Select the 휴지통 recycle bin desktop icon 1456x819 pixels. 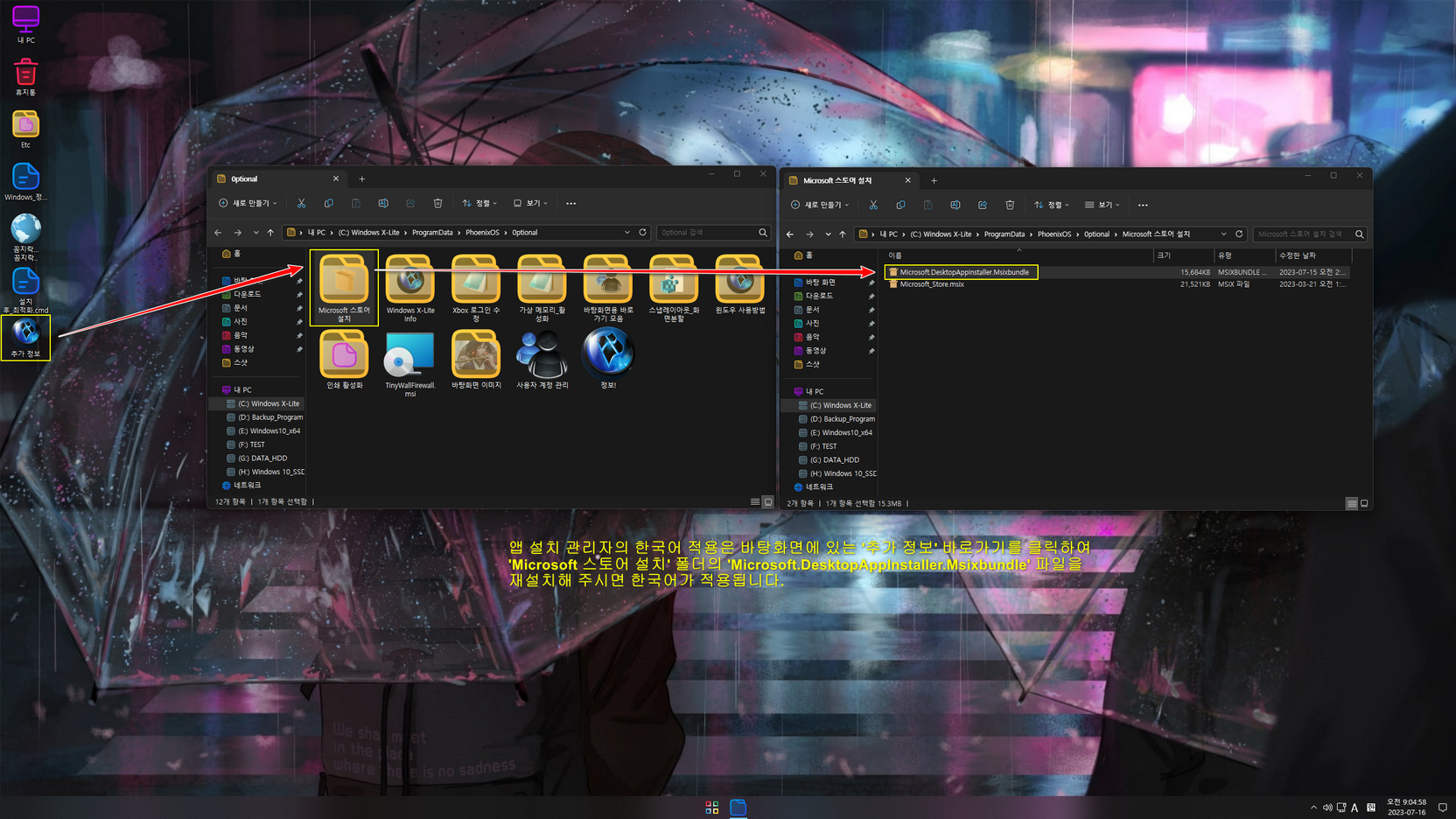[x=25, y=77]
